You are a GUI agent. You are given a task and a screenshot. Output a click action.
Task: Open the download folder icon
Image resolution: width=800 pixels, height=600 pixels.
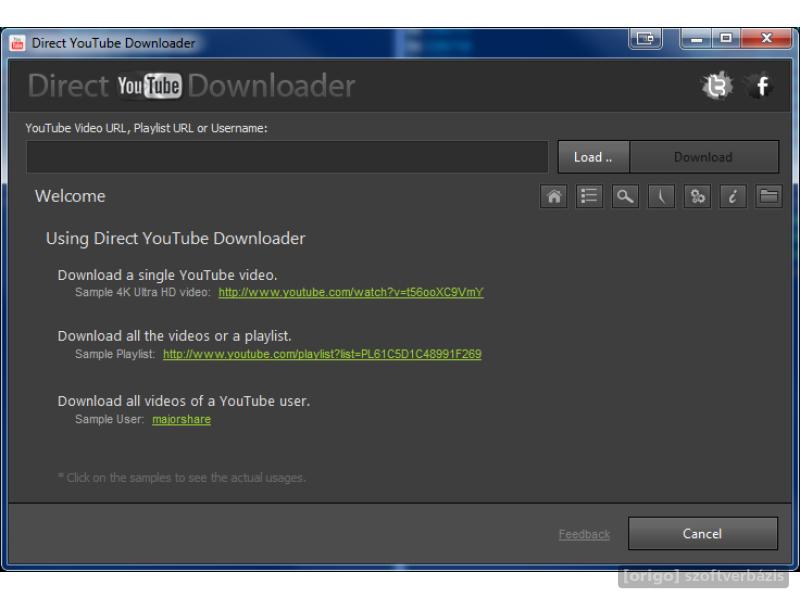pyautogui.click(x=769, y=196)
